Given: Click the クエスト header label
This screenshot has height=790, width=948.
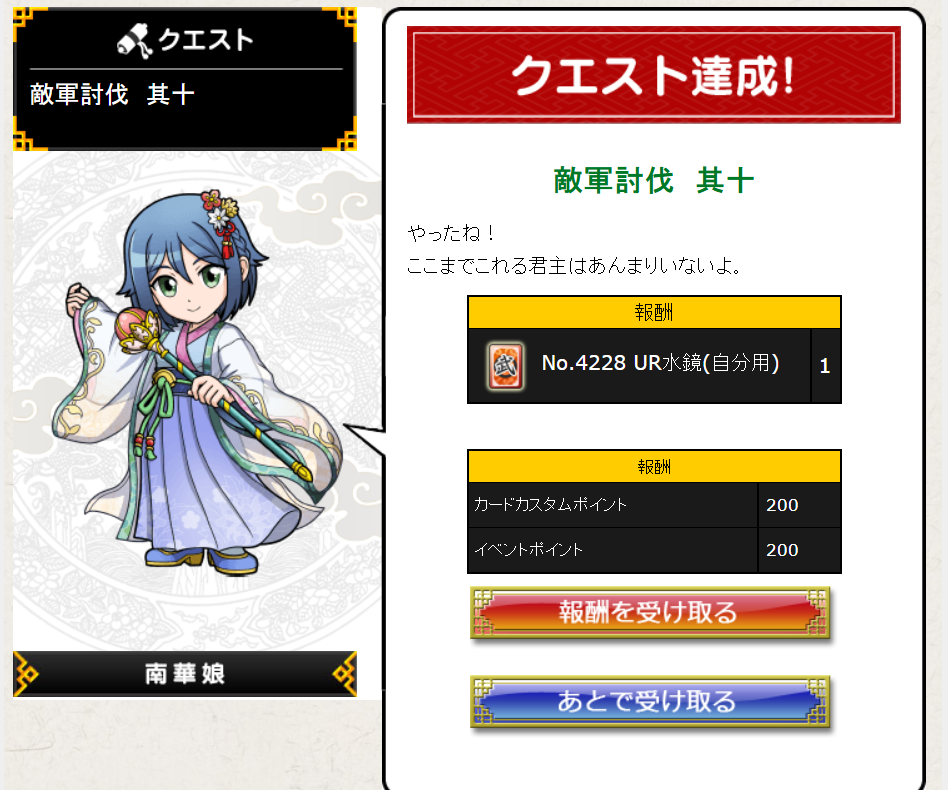Looking at the screenshot, I should click(206, 40).
